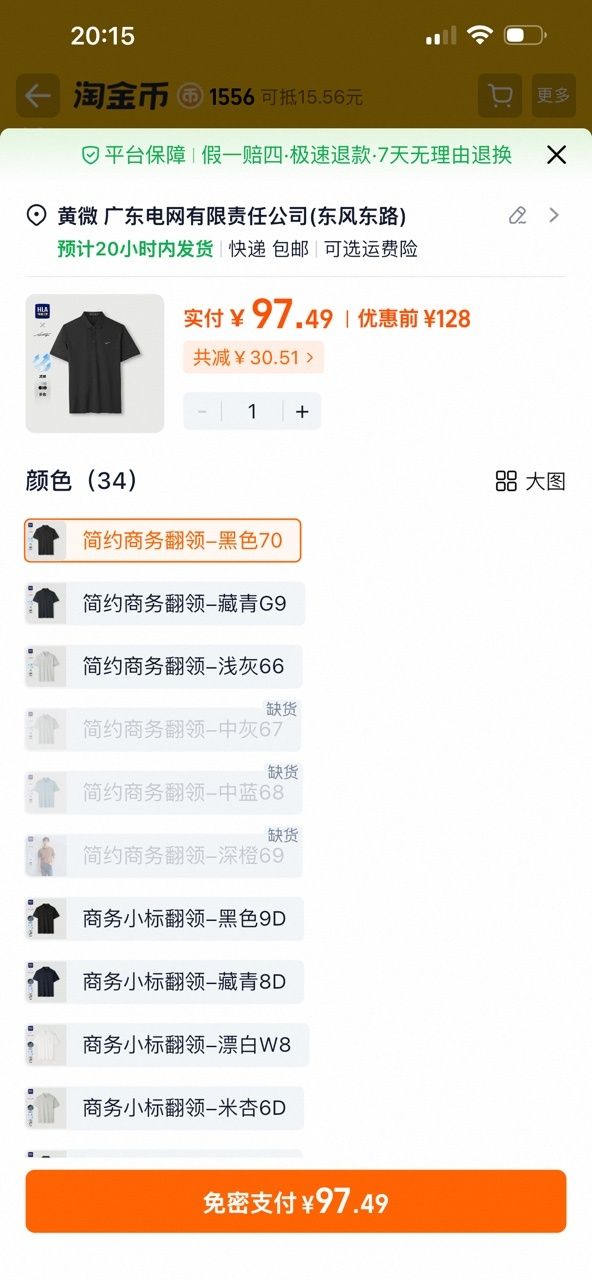Expand 共减 ¥30.51 discount details
592x1280 pixels.
coord(253,357)
